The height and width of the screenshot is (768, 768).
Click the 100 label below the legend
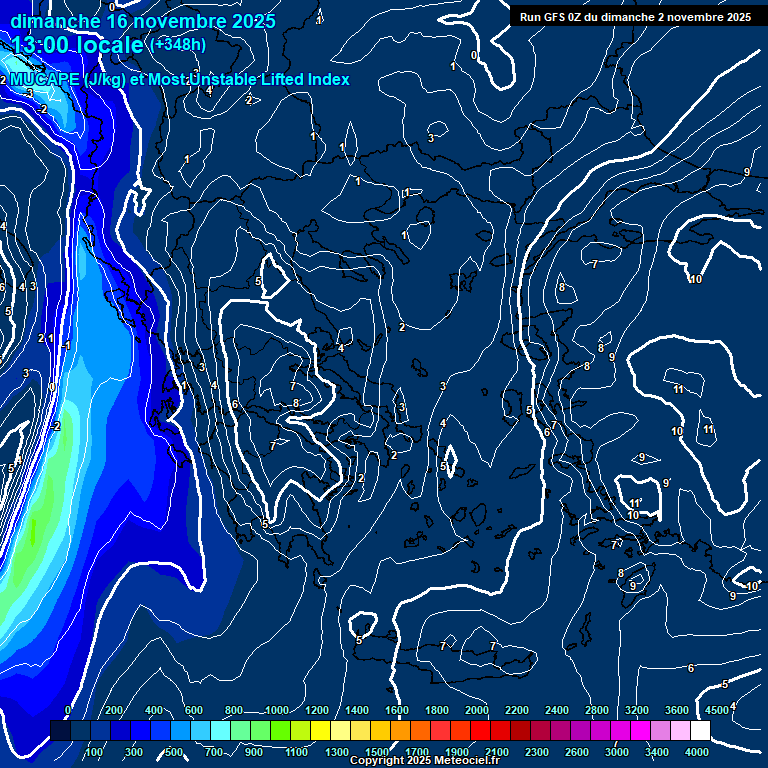pyautogui.click(x=94, y=751)
